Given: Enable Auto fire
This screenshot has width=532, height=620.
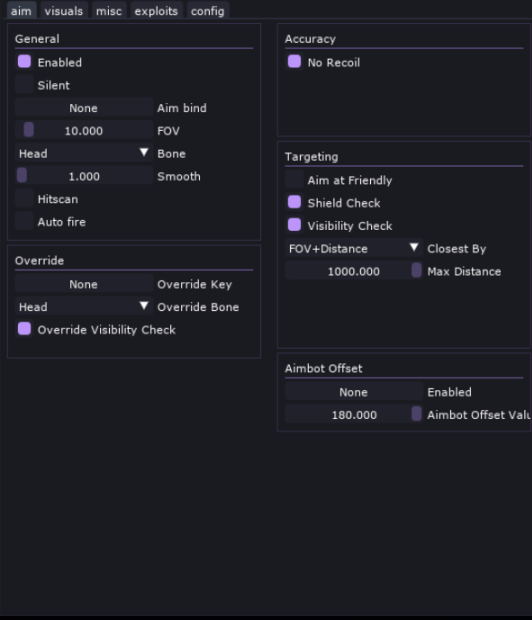Looking at the screenshot, I should [25, 221].
